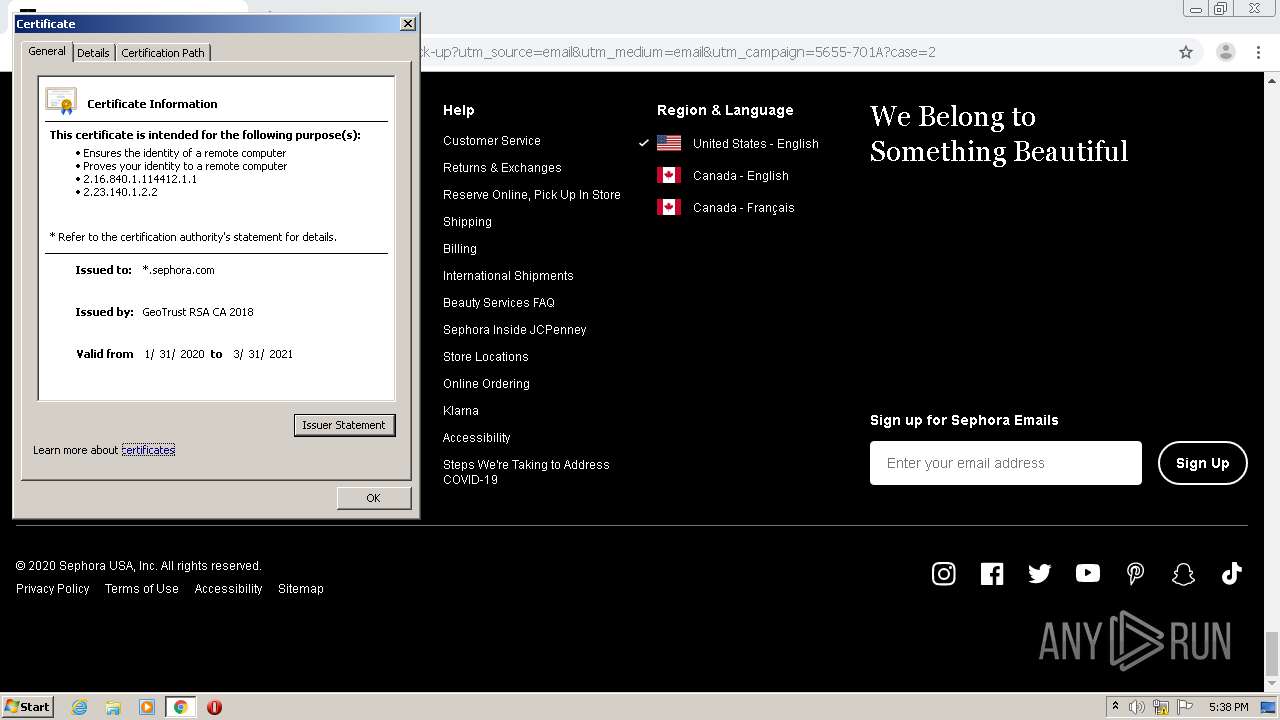Bookmark this page with star icon
The height and width of the screenshot is (720, 1280).
[x=1186, y=52]
